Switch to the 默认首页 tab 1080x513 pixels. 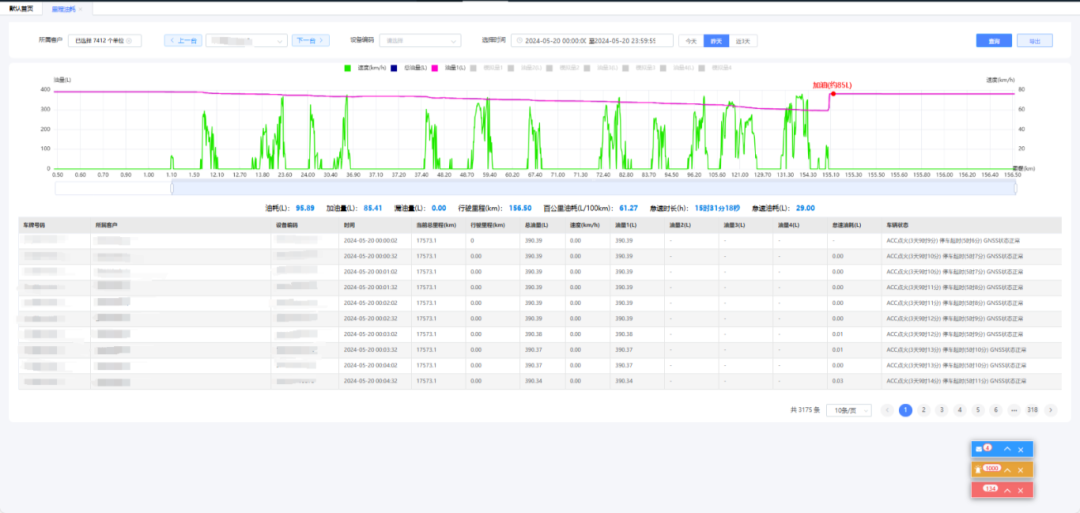tap(19, 9)
